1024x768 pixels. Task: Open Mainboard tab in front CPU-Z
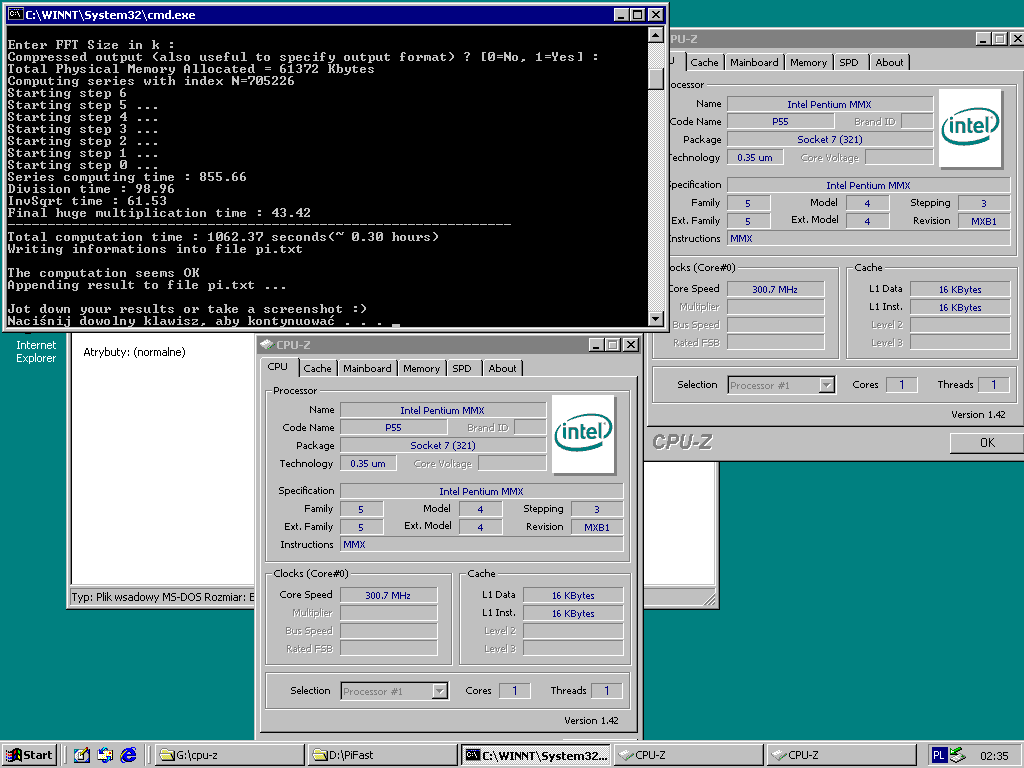pos(367,368)
